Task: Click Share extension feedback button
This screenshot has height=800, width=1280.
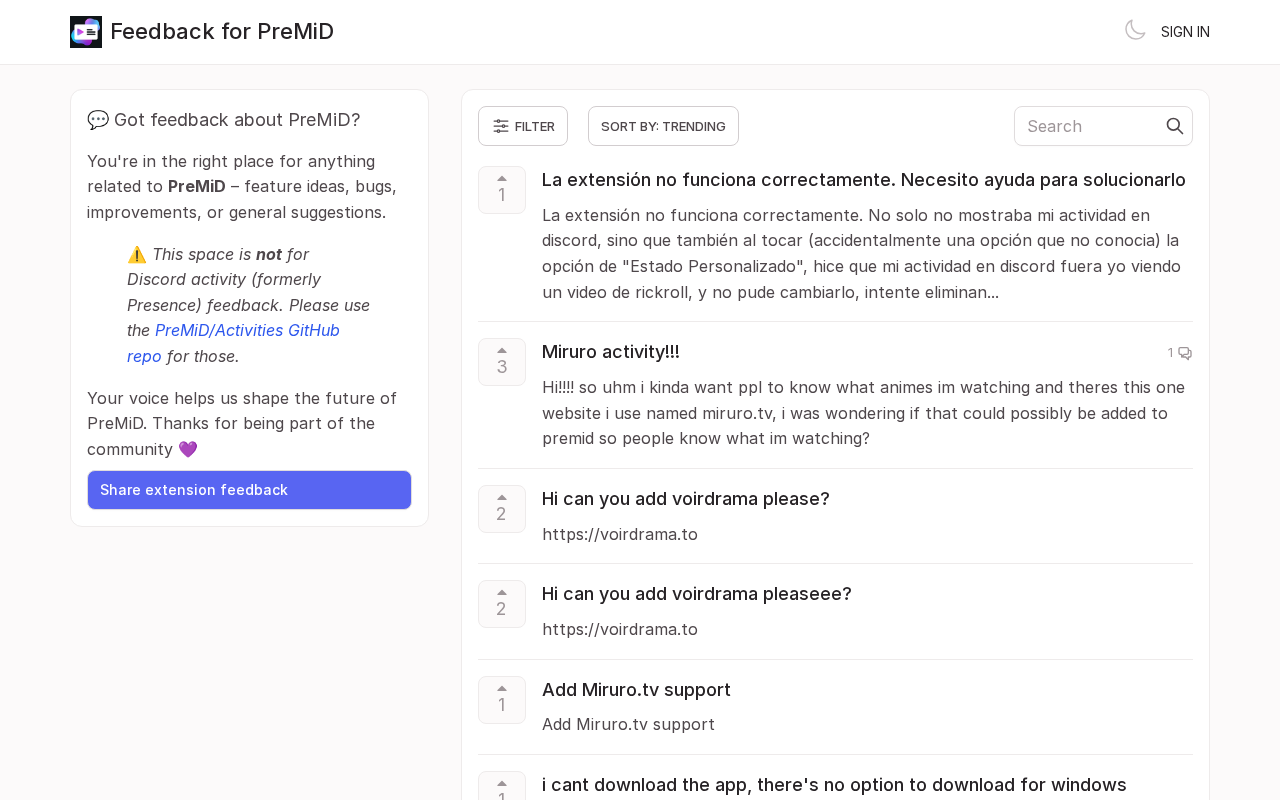Action: (249, 490)
